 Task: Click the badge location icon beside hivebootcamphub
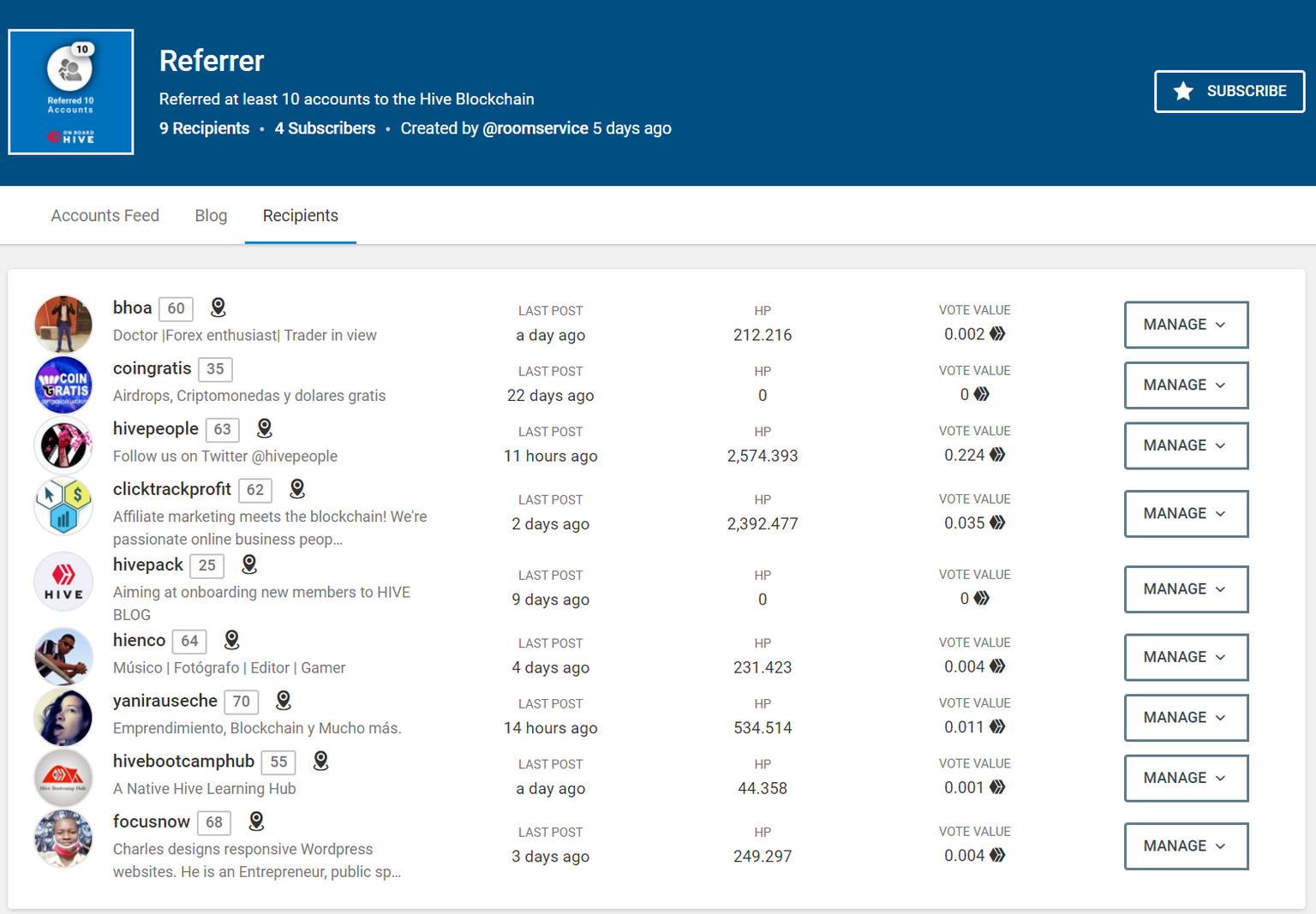pos(320,761)
